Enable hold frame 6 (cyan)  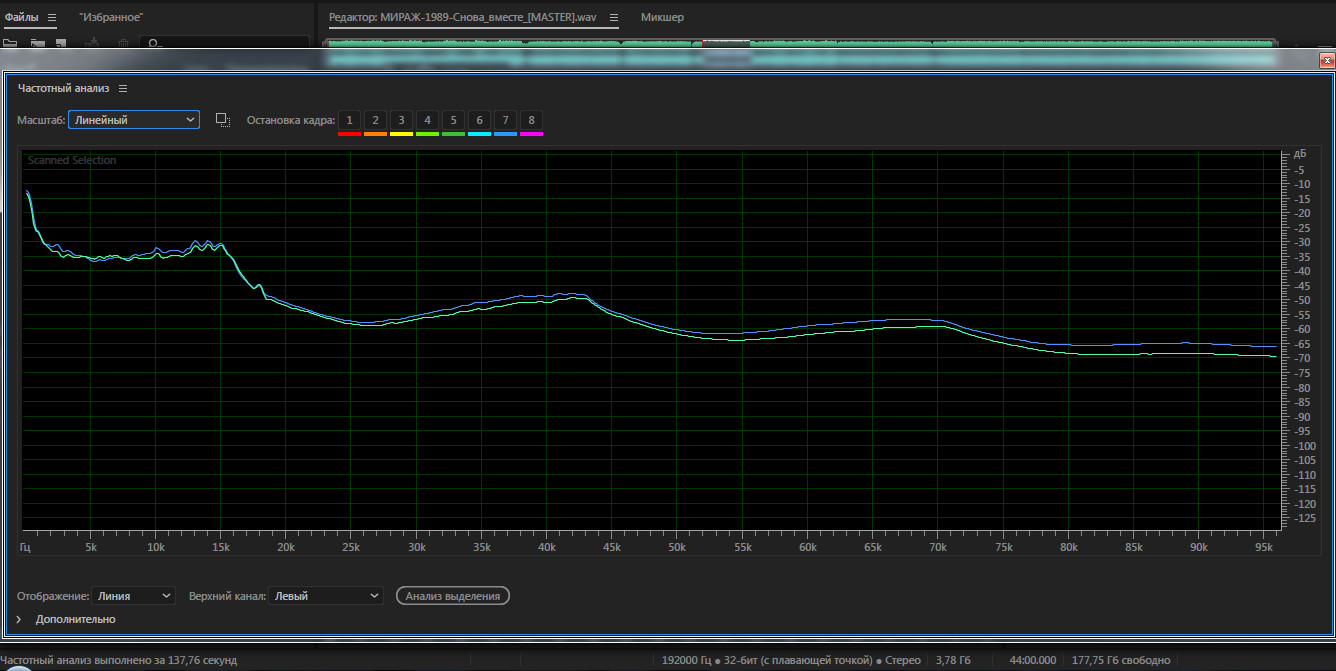479,121
